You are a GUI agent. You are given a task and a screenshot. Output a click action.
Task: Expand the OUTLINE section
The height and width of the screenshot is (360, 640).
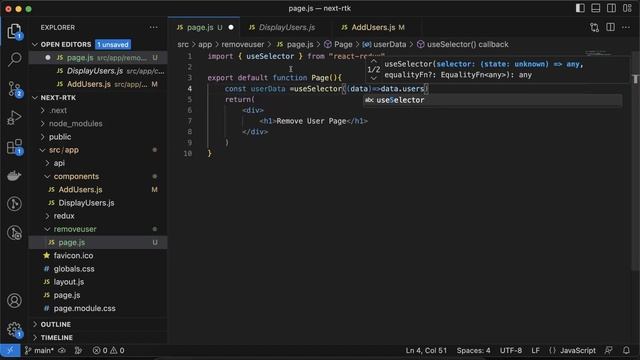(98, 324)
